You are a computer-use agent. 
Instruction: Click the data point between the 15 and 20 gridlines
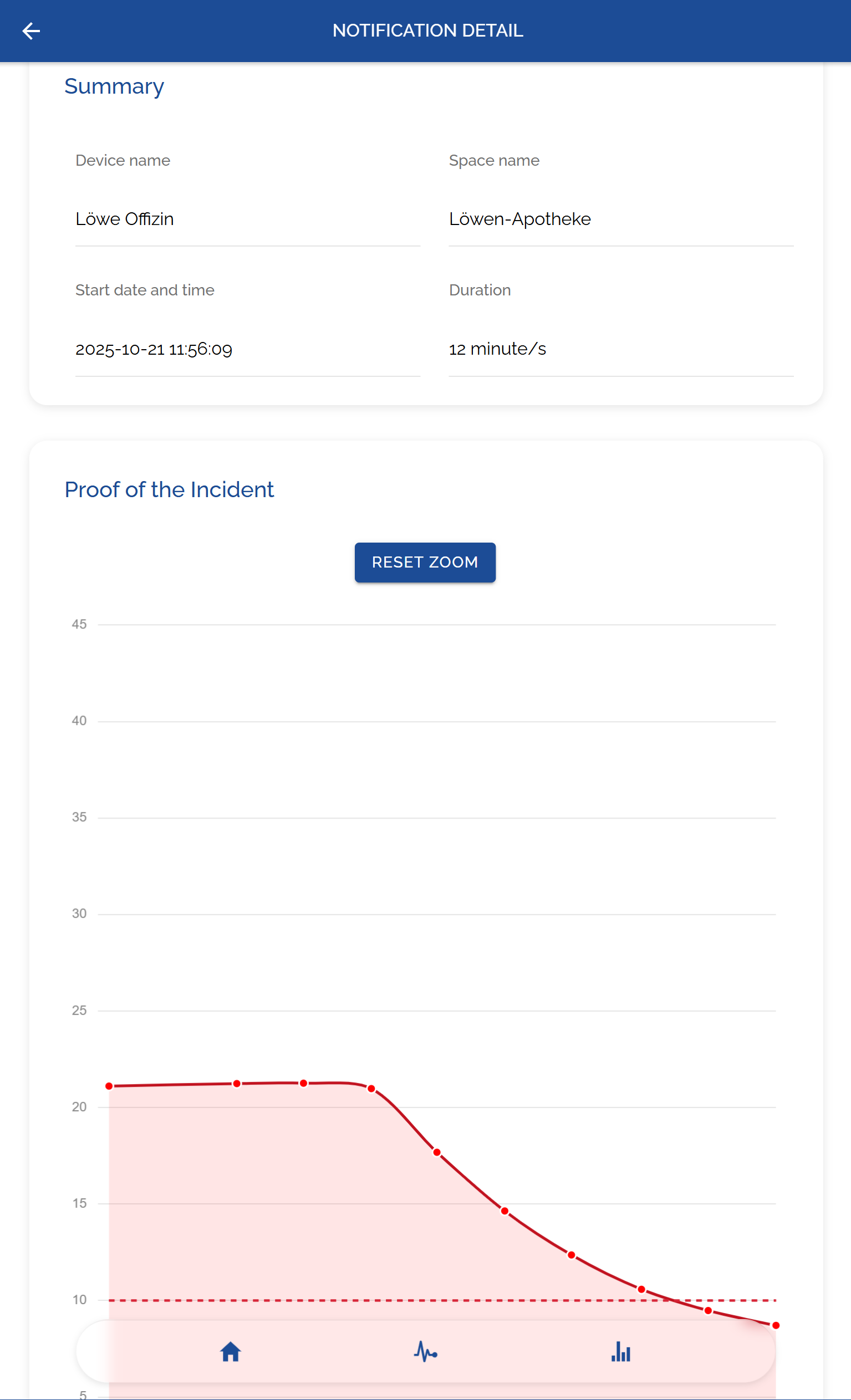click(436, 1153)
